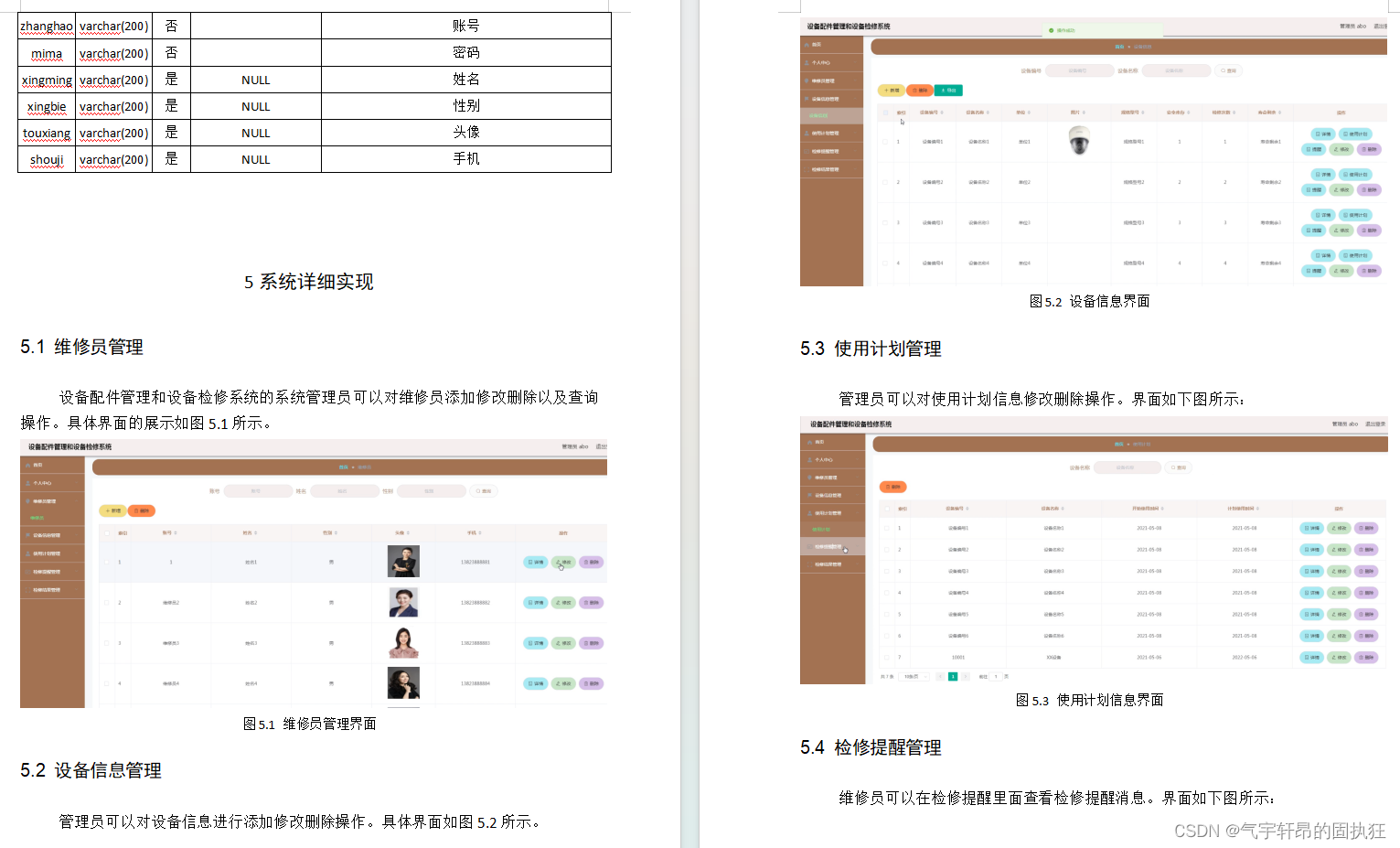The image size is (1400, 848).
Task: Click row 1 purple 删除 button in Figure 5.2
Action: (x=1369, y=149)
